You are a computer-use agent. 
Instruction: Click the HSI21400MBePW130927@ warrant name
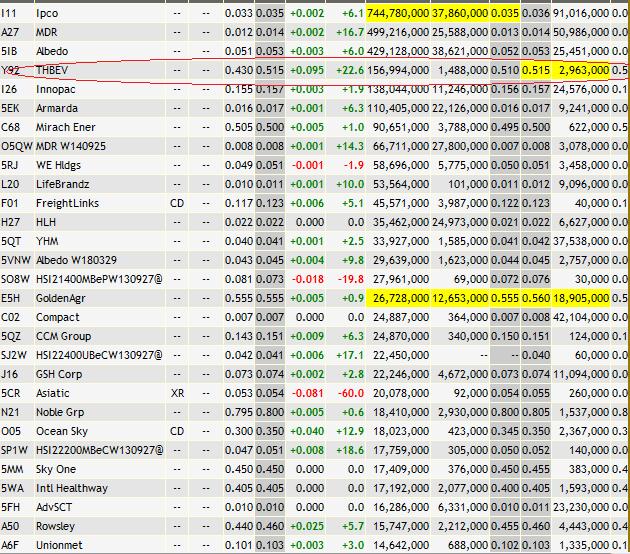tap(99, 279)
